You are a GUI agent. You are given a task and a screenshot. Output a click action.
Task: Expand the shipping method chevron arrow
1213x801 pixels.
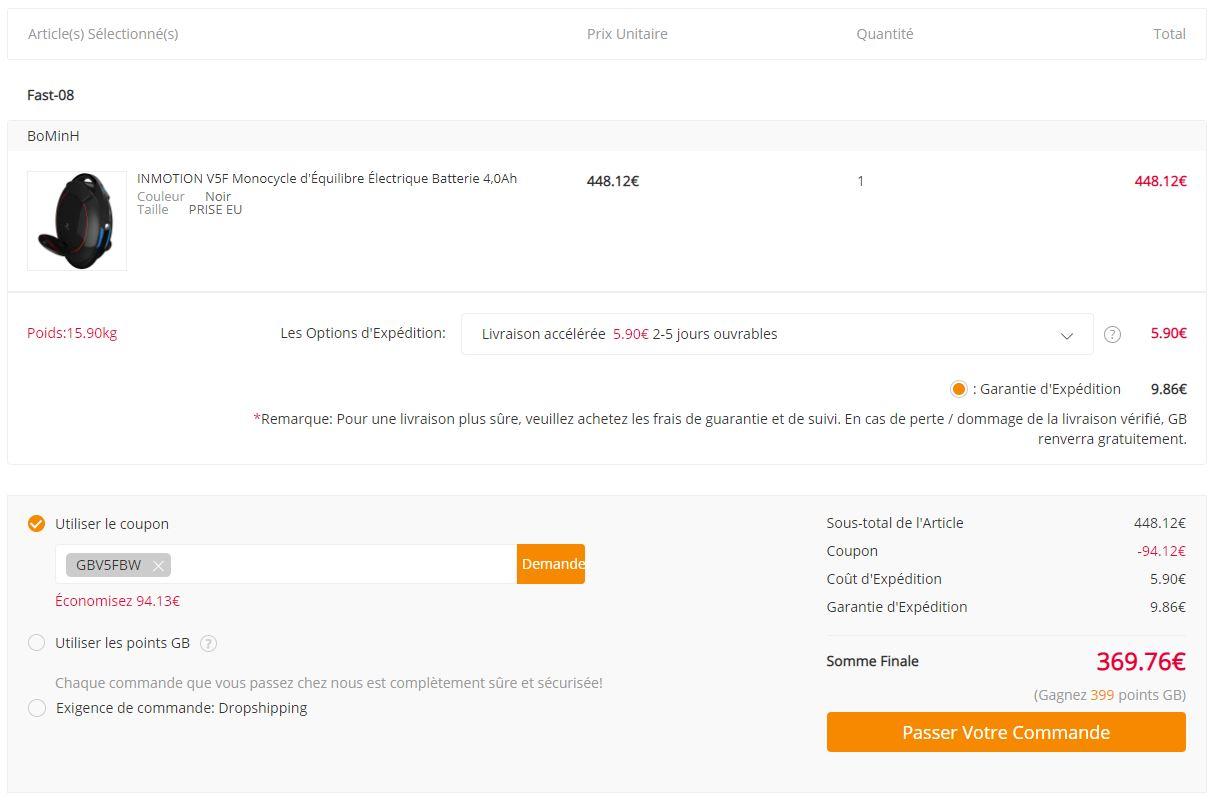coord(1066,335)
